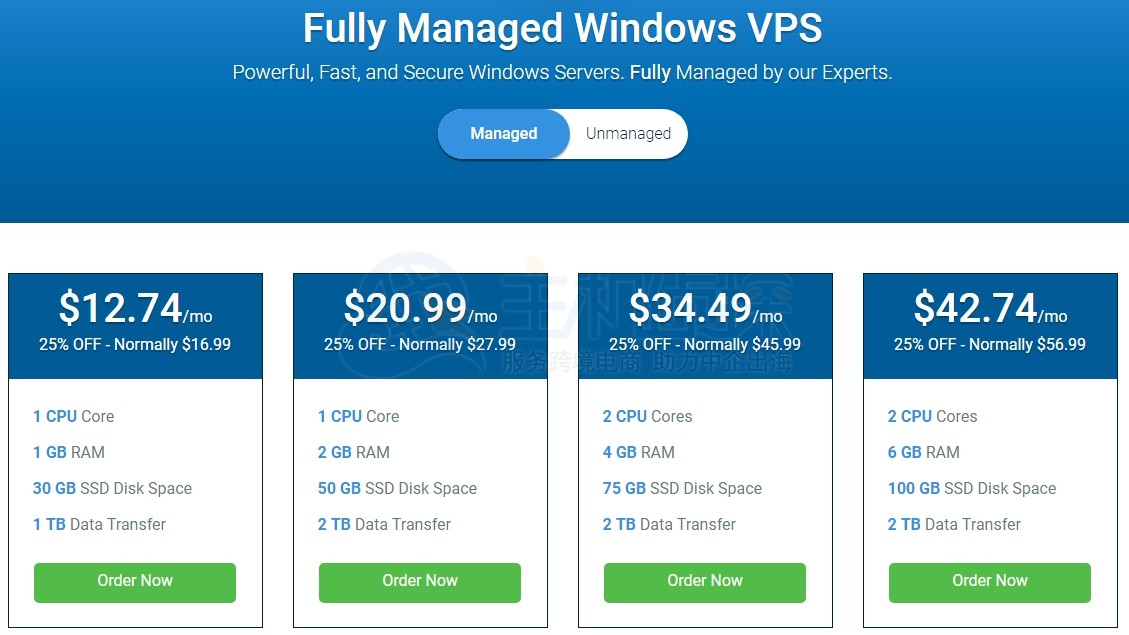The height and width of the screenshot is (635, 1129).
Task: Click the 30 GB SSD Disk Space line
Action: click(112, 488)
